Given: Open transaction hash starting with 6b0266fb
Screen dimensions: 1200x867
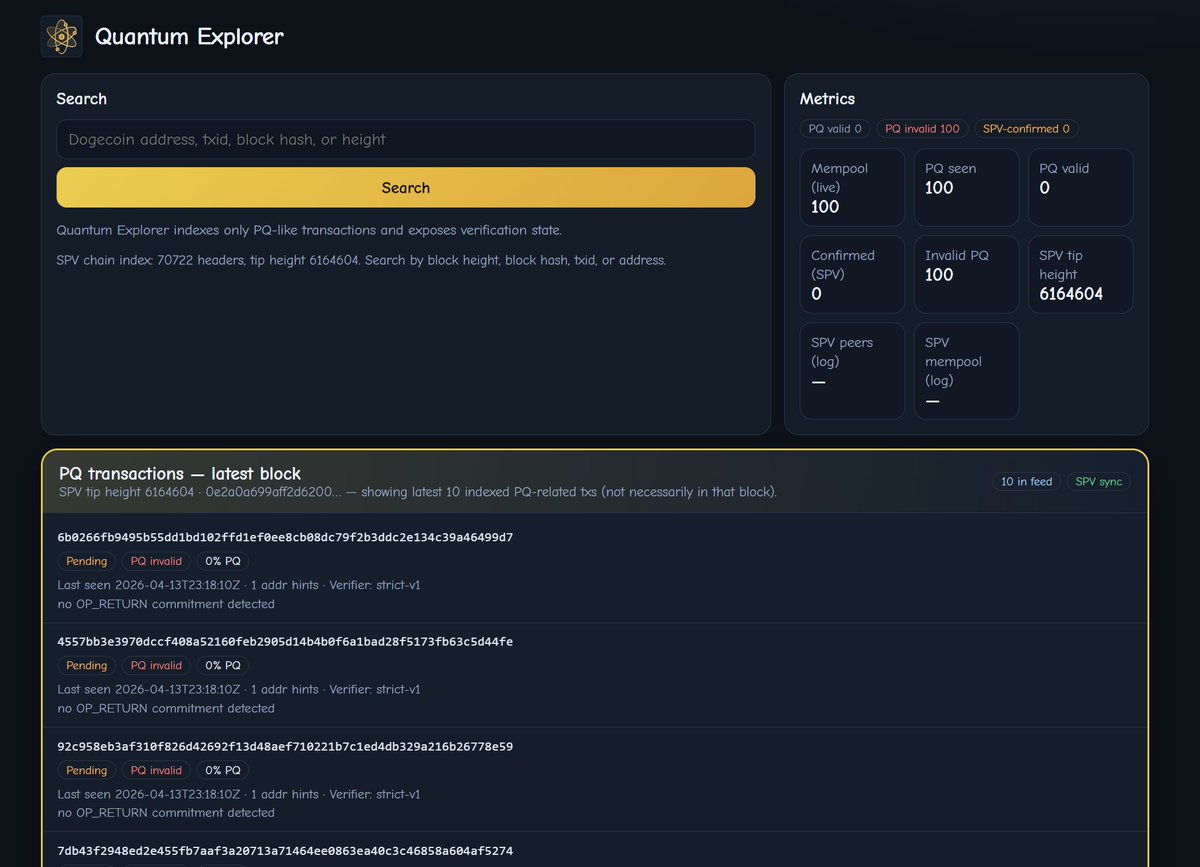Looking at the screenshot, I should [285, 538].
